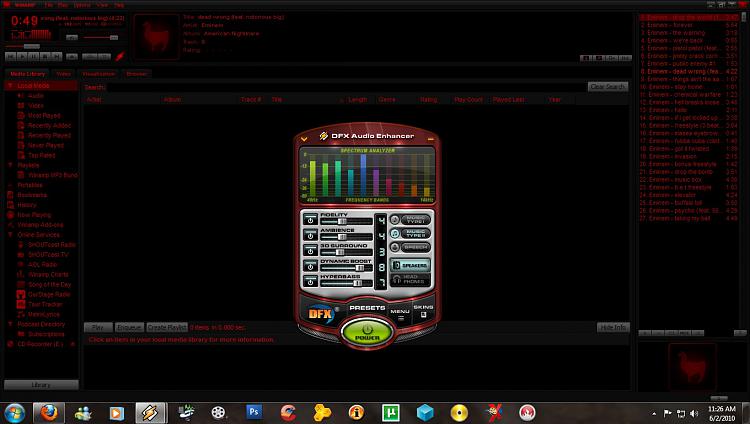Switch DFX output to Speakers

[x=410, y=265]
